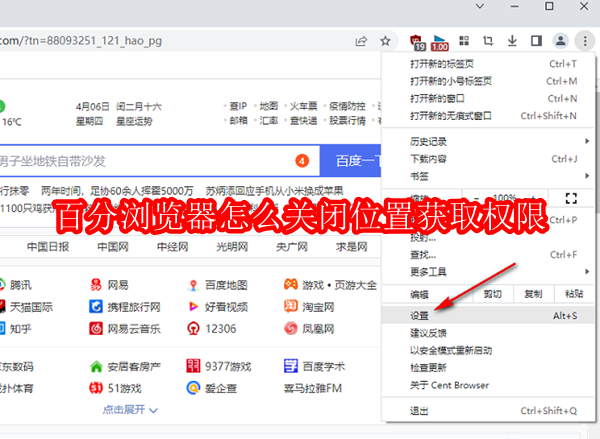Click the 百度学术 icon
600x439 pixels.
click(291, 366)
